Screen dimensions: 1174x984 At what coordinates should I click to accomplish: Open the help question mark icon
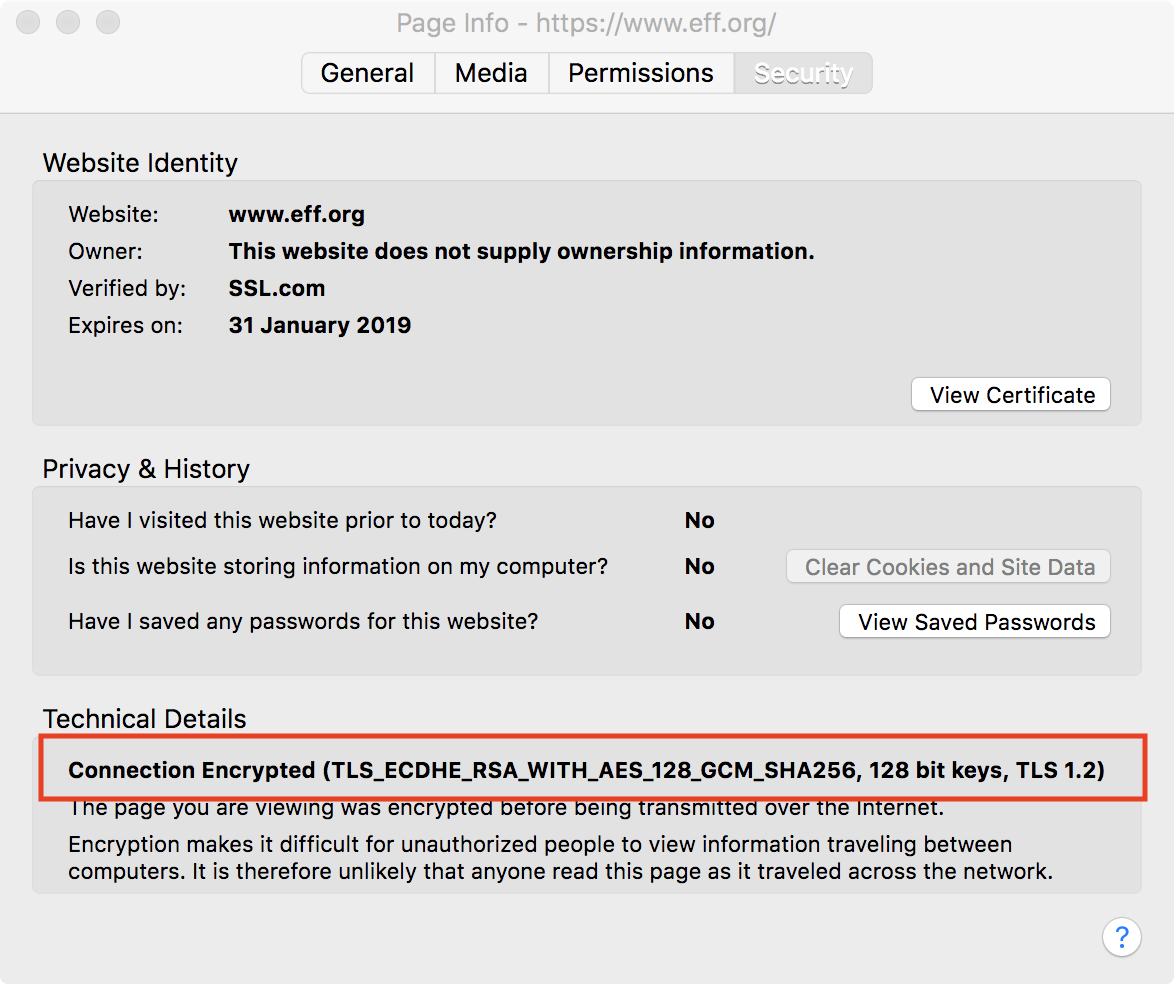[1122, 937]
